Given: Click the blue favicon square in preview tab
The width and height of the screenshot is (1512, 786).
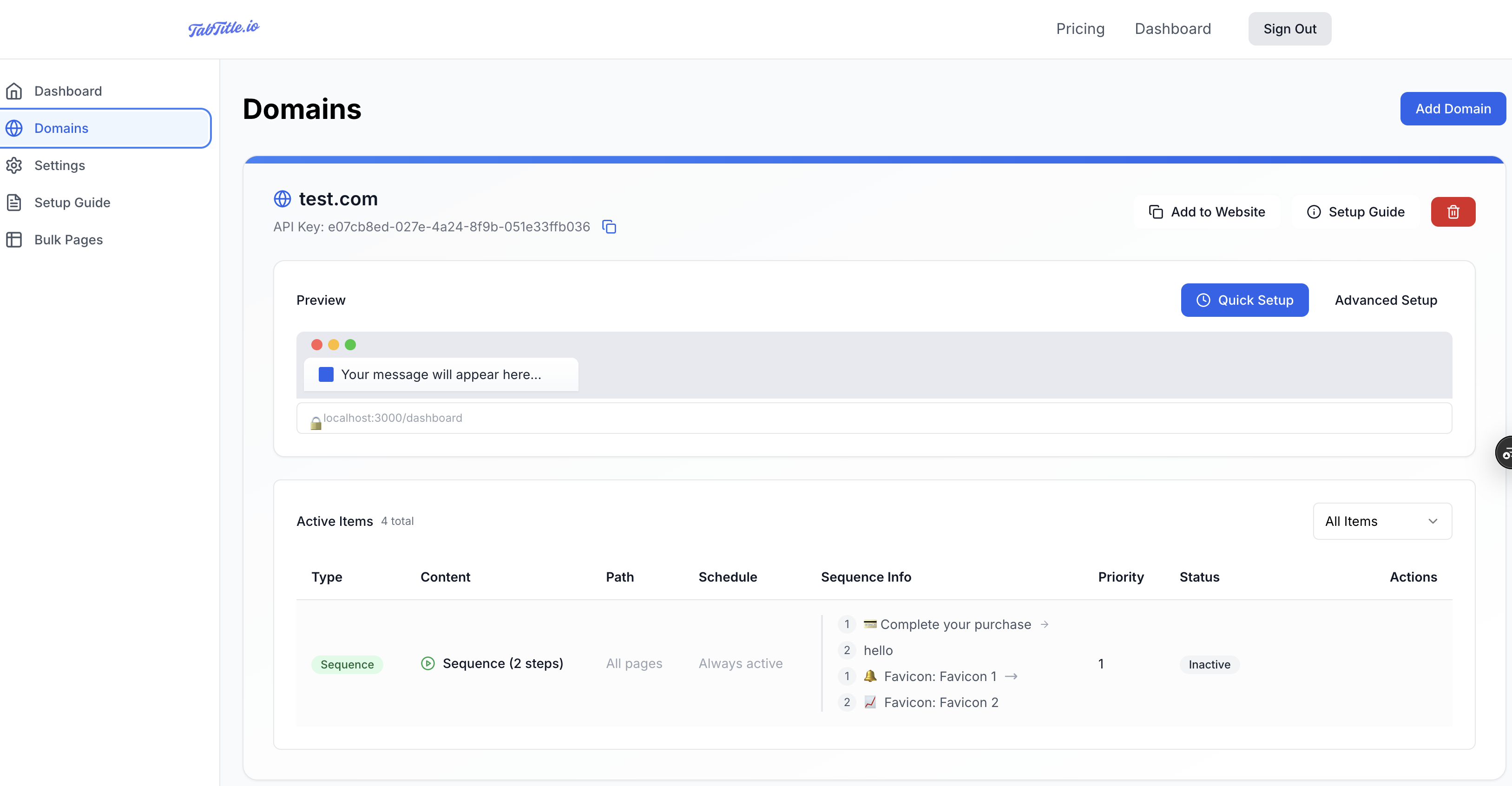Looking at the screenshot, I should 326,374.
